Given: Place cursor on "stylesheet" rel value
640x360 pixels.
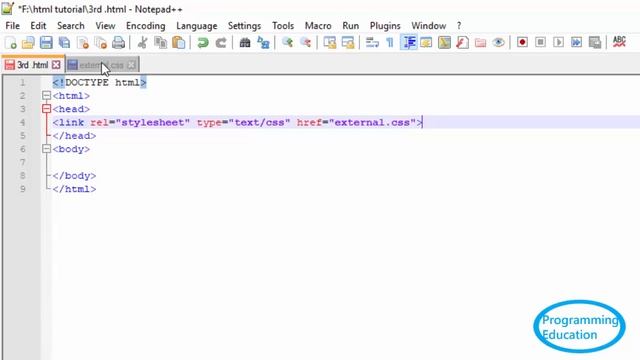Looking at the screenshot, I should pyautogui.click(x=153, y=122).
